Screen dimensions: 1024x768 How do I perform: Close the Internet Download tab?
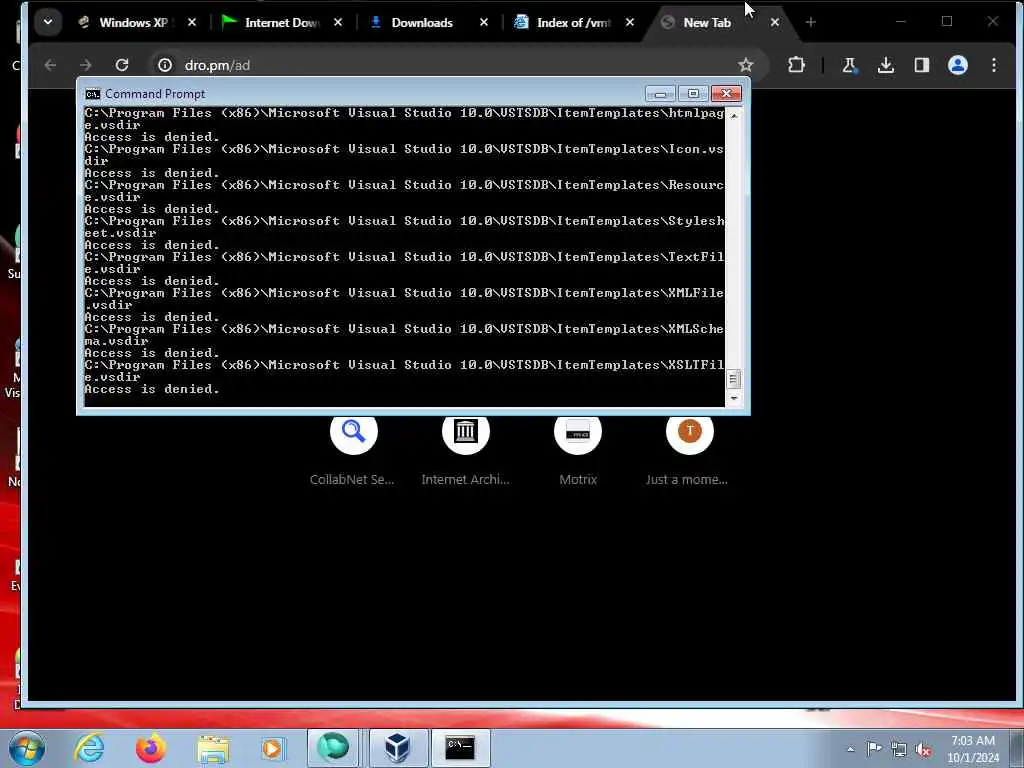(x=338, y=22)
